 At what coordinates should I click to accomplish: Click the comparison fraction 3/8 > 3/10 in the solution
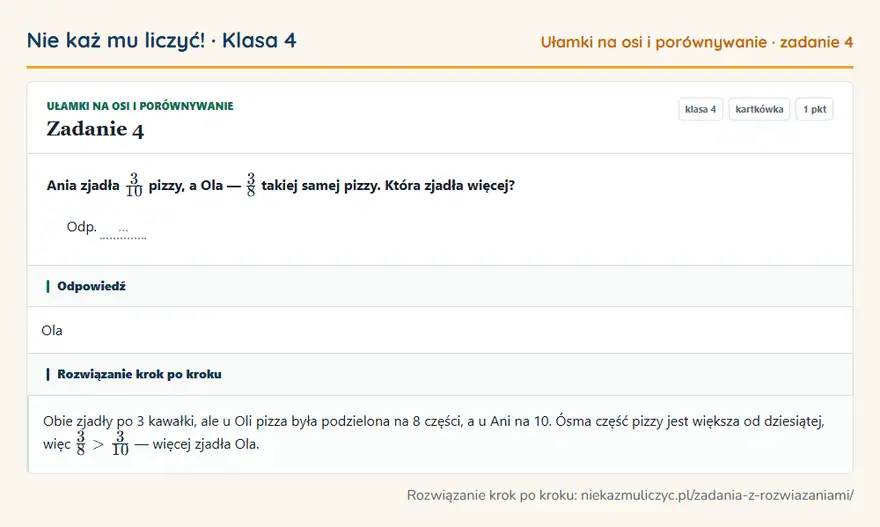tap(103, 444)
